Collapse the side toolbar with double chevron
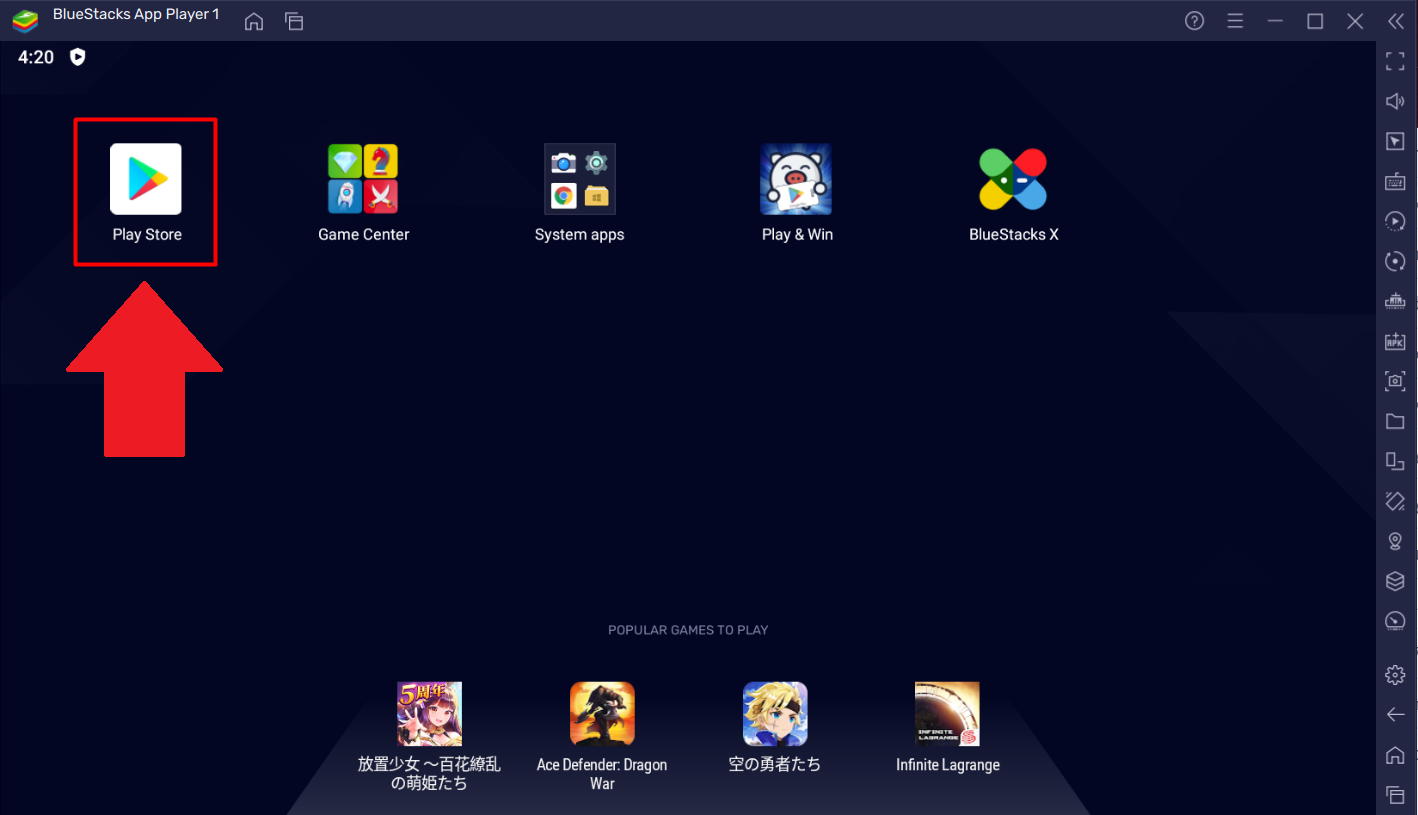This screenshot has height=815, width=1418. [x=1395, y=21]
